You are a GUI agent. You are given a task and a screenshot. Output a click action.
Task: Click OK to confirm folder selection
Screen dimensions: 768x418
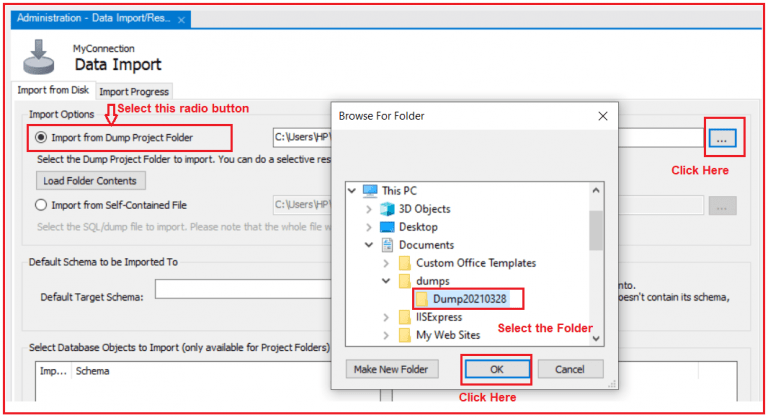point(496,369)
